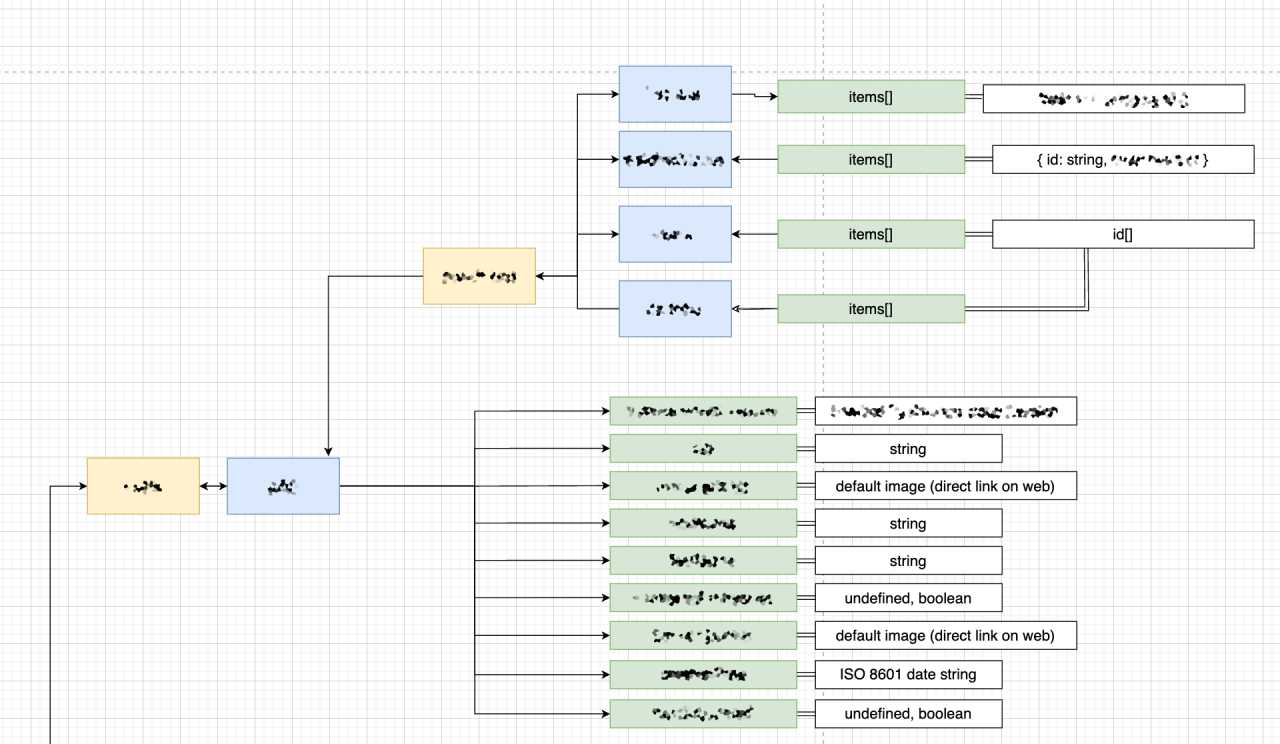Select the white box labeled id[]
Viewport: 1280px width, 744px height.
[x=1122, y=233]
